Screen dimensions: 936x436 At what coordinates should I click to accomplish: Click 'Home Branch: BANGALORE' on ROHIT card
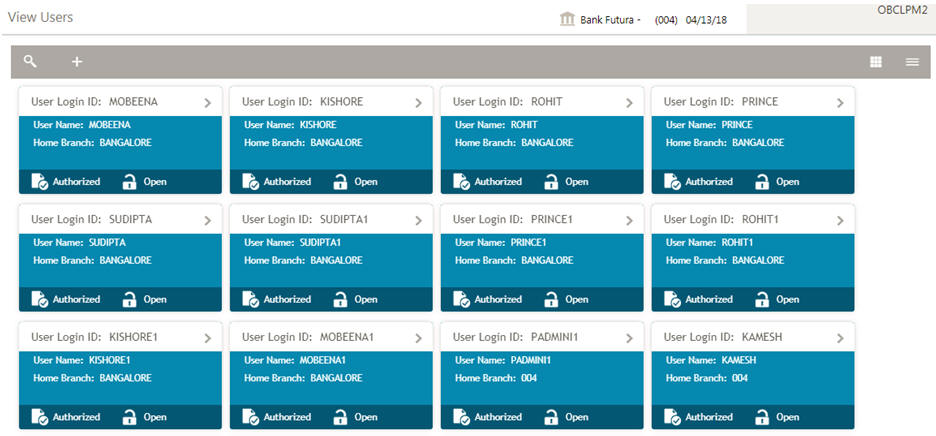[514, 143]
